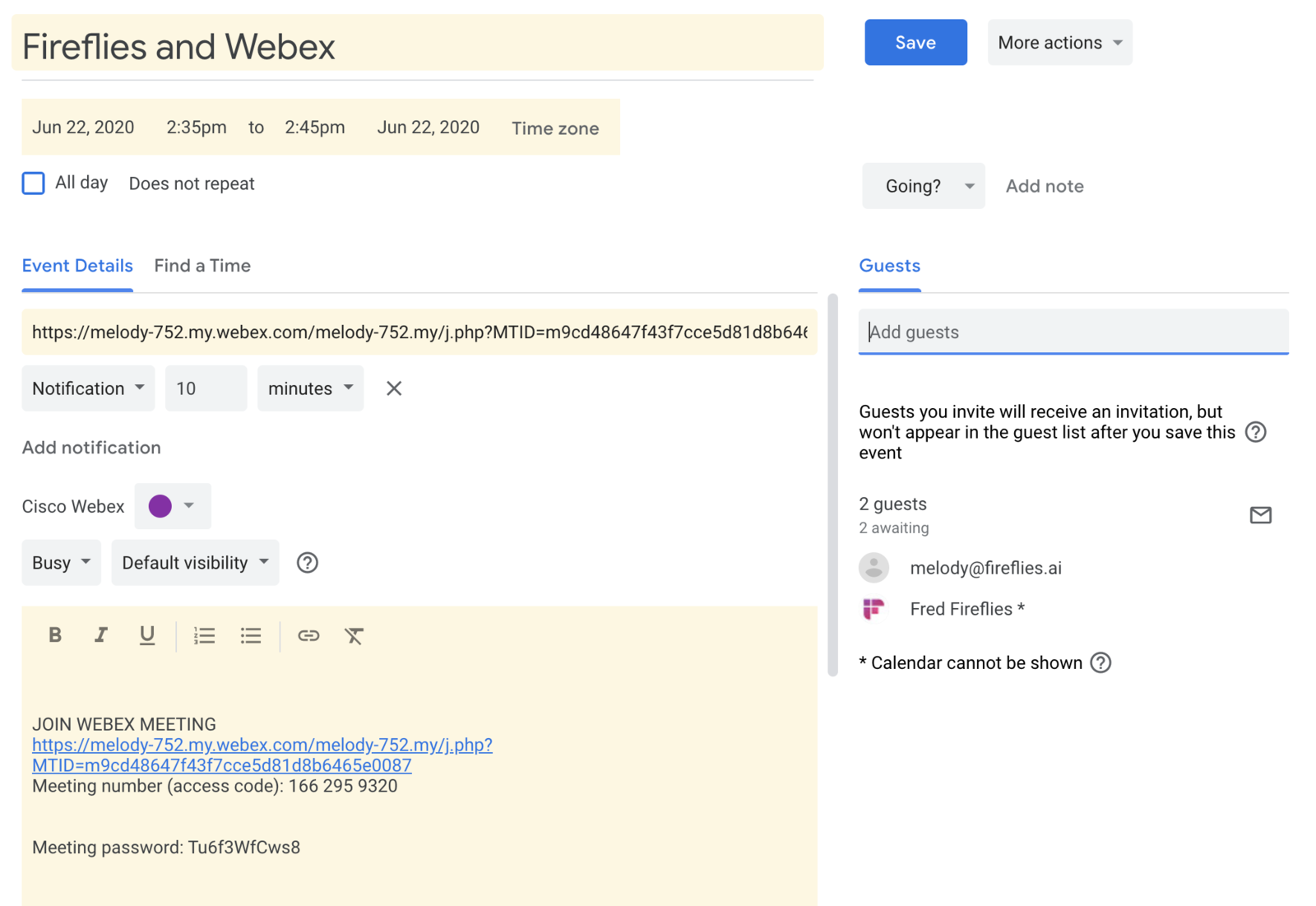Screen dimensions: 1316x906
Task: Click the JOIN WEBEX MEETING text
Action: pos(124,724)
